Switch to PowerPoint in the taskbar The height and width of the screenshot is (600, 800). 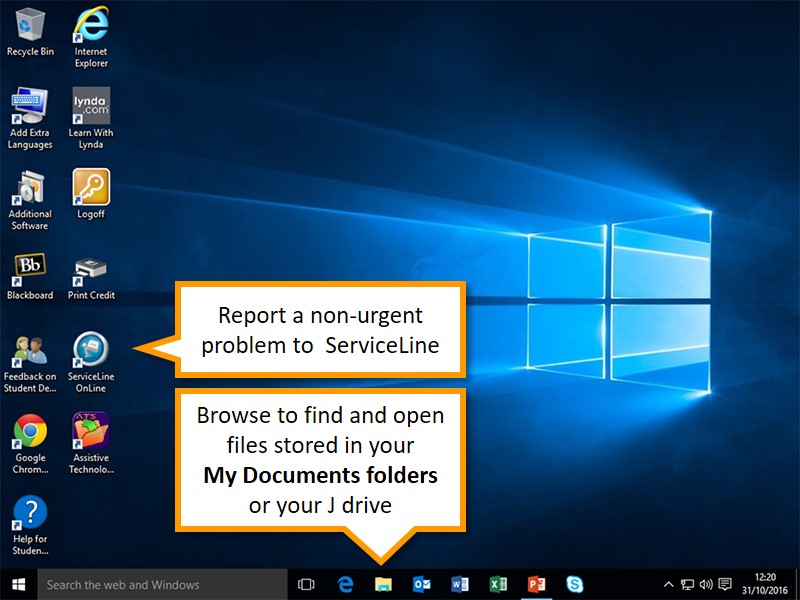pyautogui.click(x=536, y=584)
